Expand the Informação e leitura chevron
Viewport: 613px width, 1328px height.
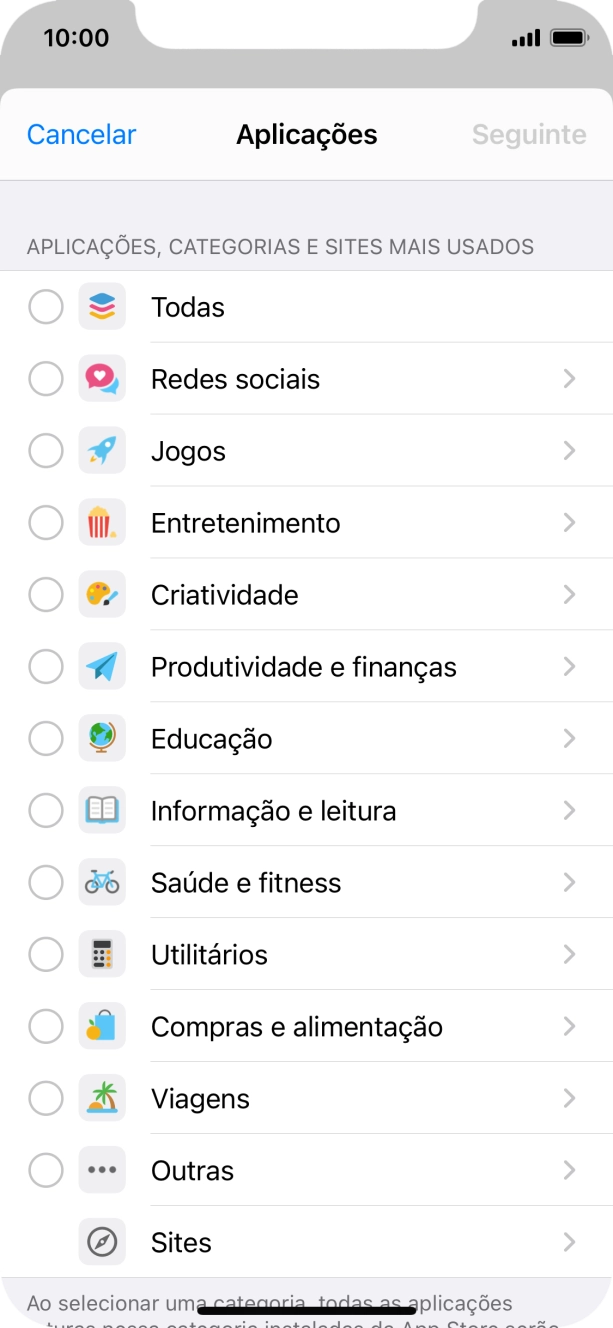pos(569,811)
